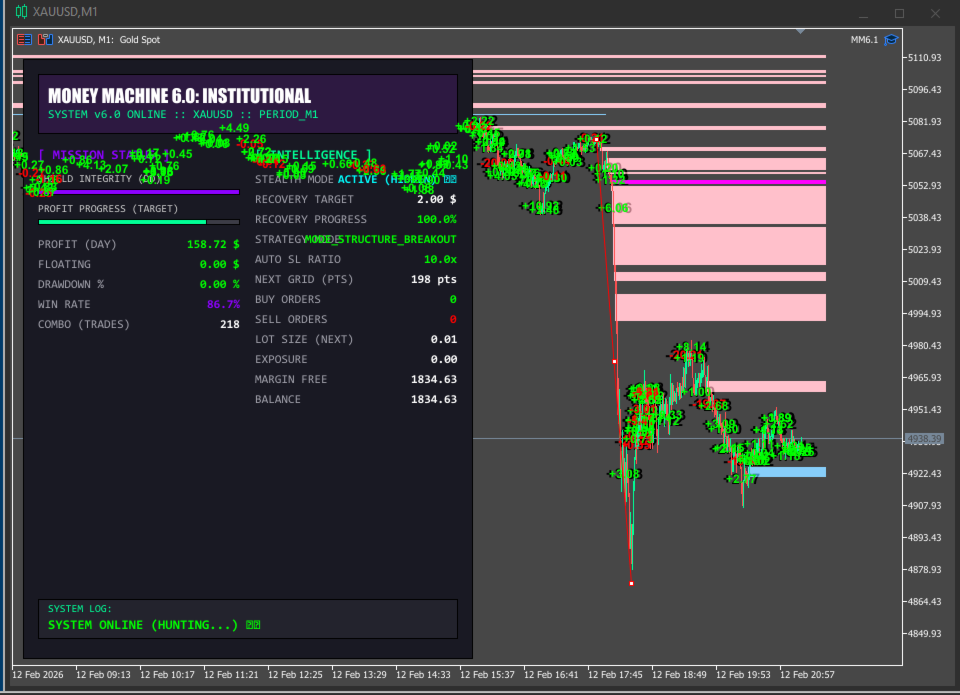Click the WIN RATE value 86.7%
The height and width of the screenshot is (695, 960).
pos(223,304)
